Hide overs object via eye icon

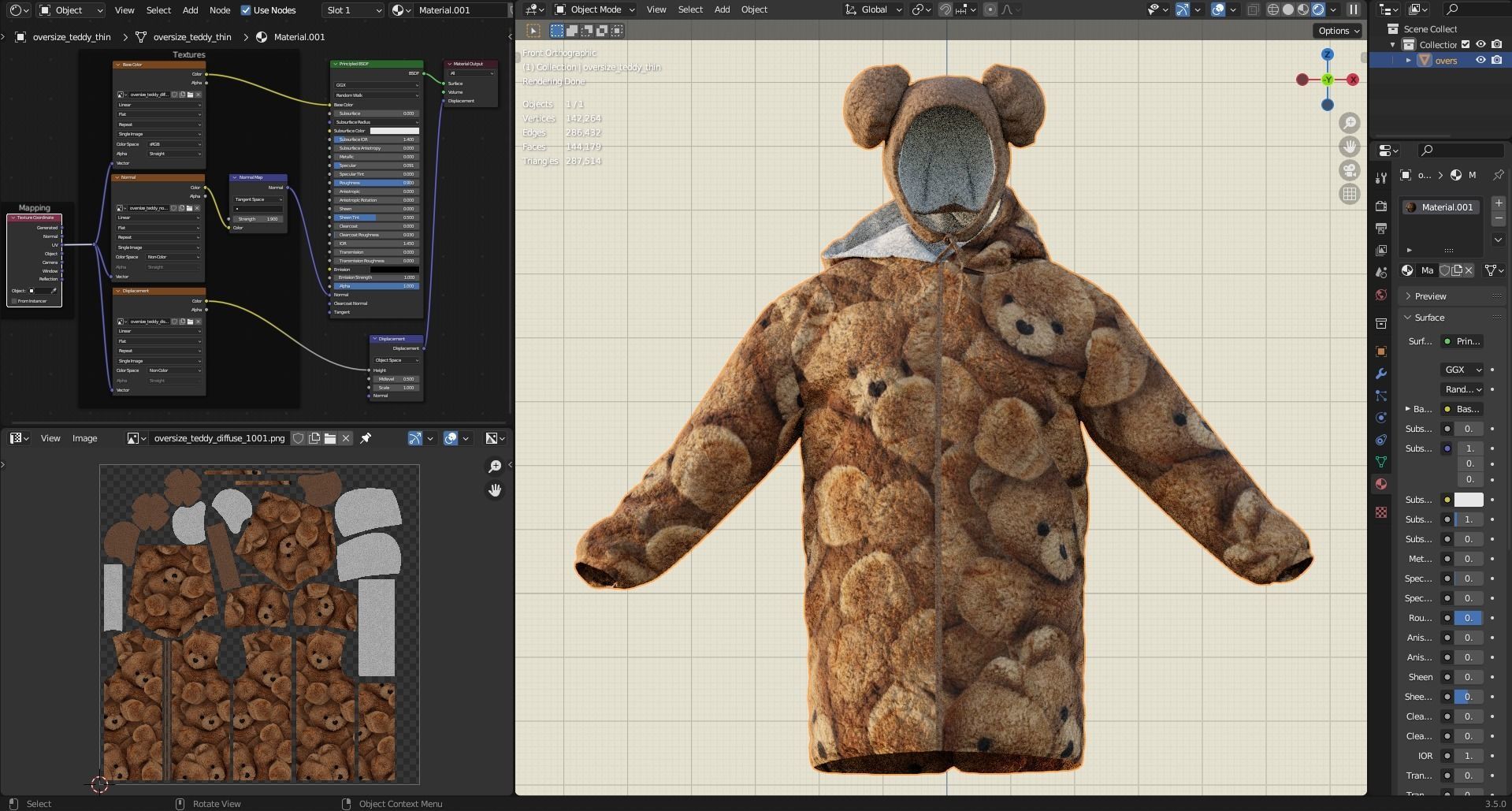tap(1481, 60)
